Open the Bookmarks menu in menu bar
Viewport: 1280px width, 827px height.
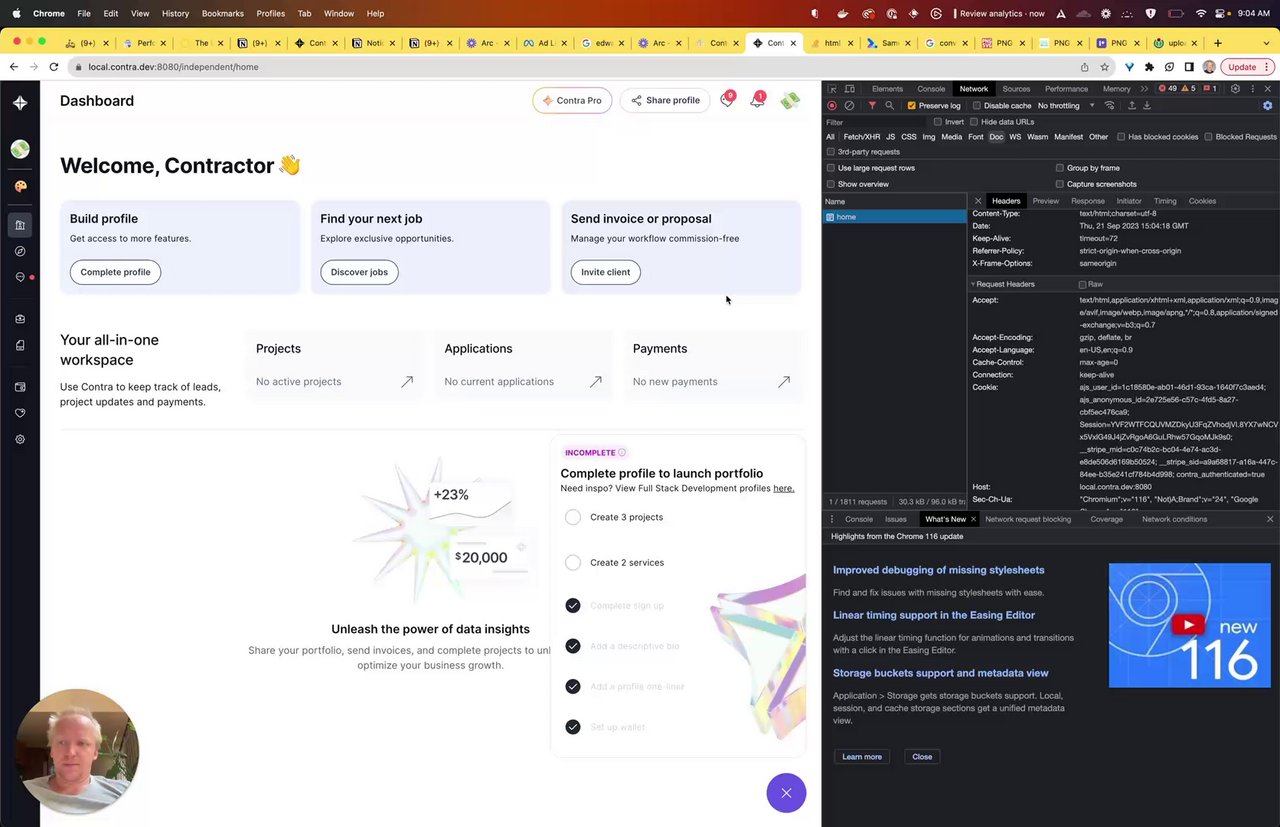[x=222, y=13]
